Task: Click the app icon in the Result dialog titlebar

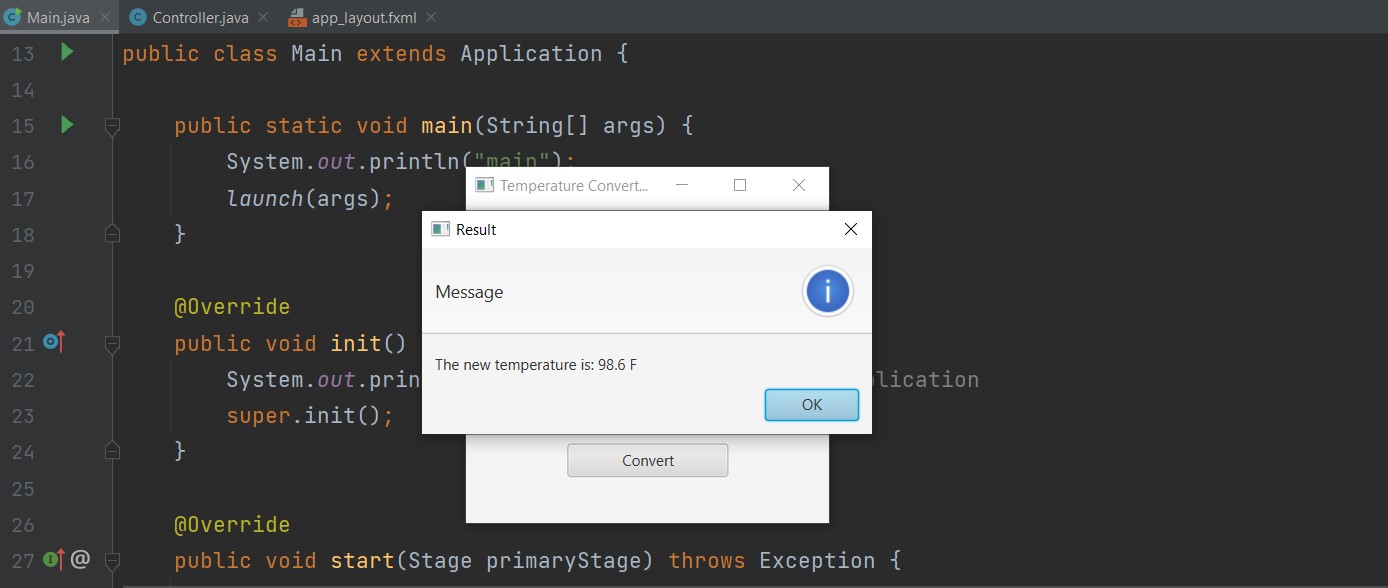Action: click(x=441, y=229)
